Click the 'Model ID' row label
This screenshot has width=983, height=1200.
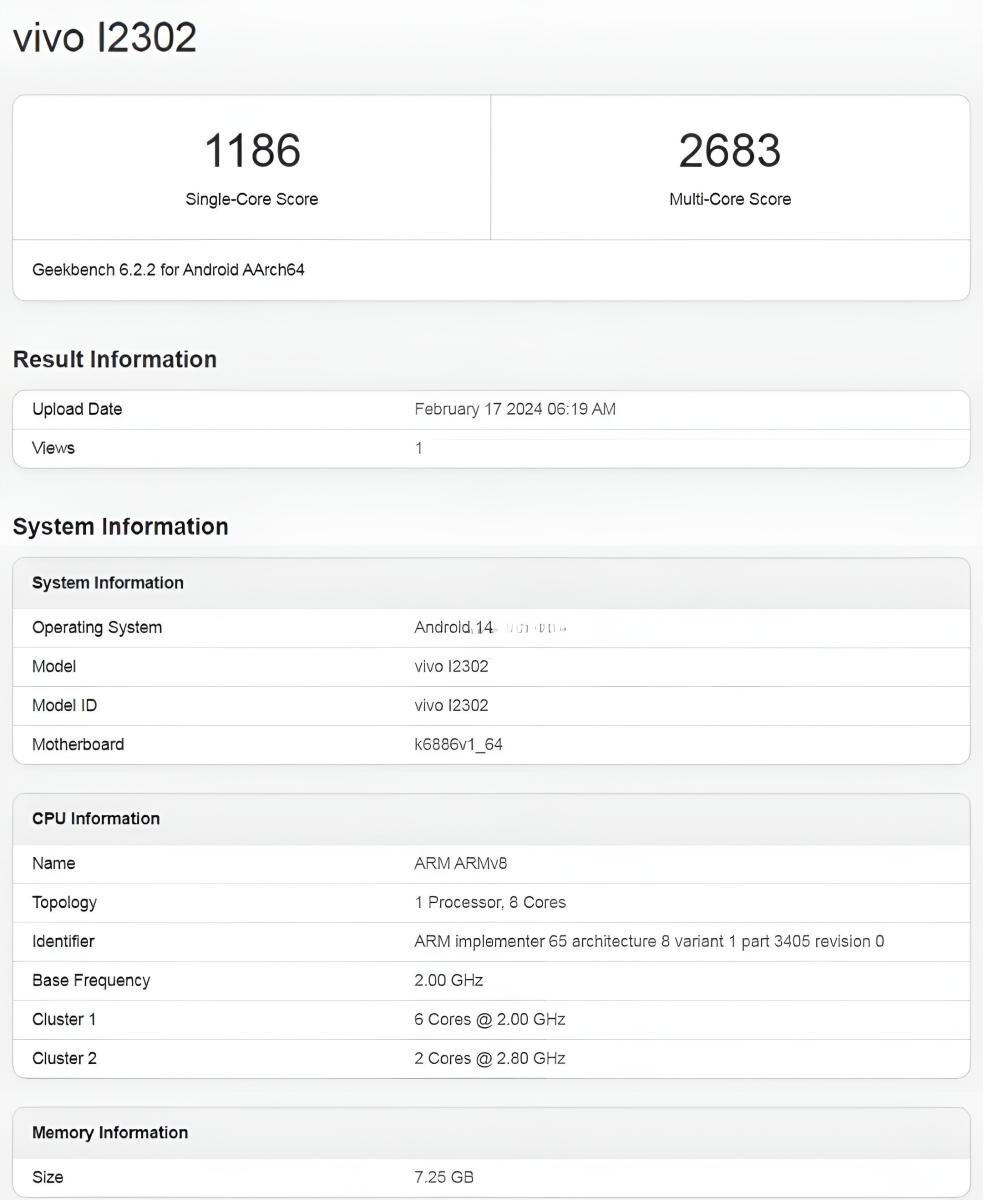coord(65,705)
